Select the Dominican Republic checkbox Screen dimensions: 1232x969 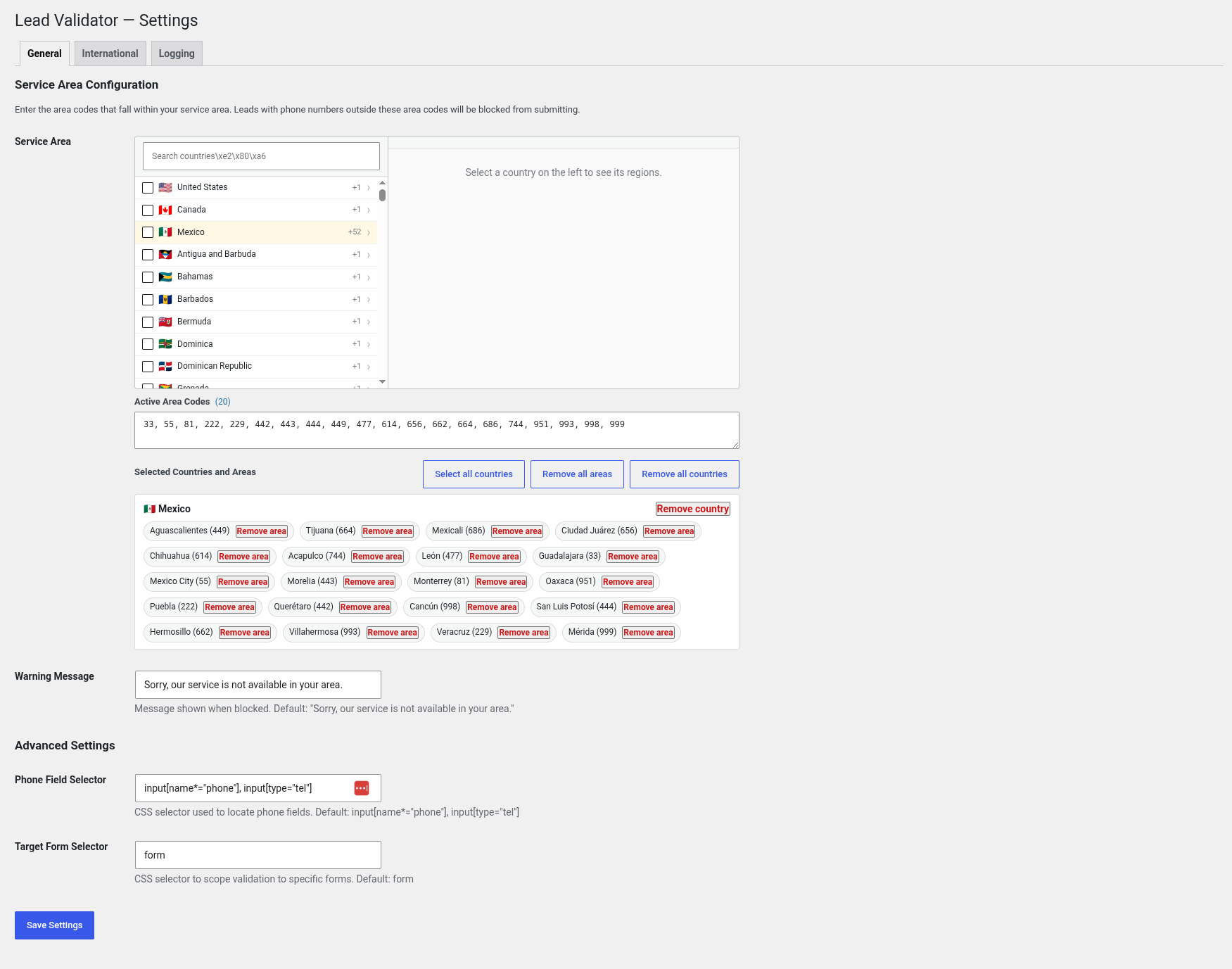click(148, 367)
